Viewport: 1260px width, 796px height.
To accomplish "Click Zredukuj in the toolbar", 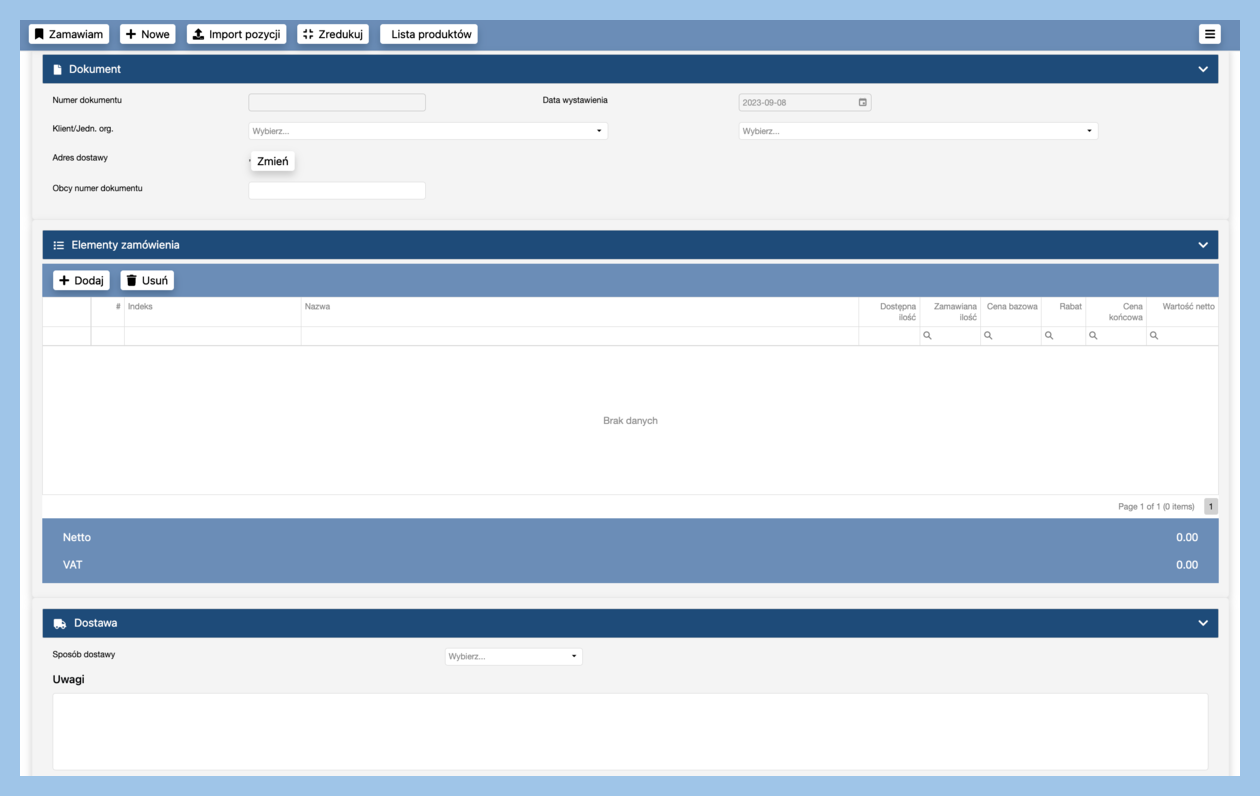I will coord(332,34).
